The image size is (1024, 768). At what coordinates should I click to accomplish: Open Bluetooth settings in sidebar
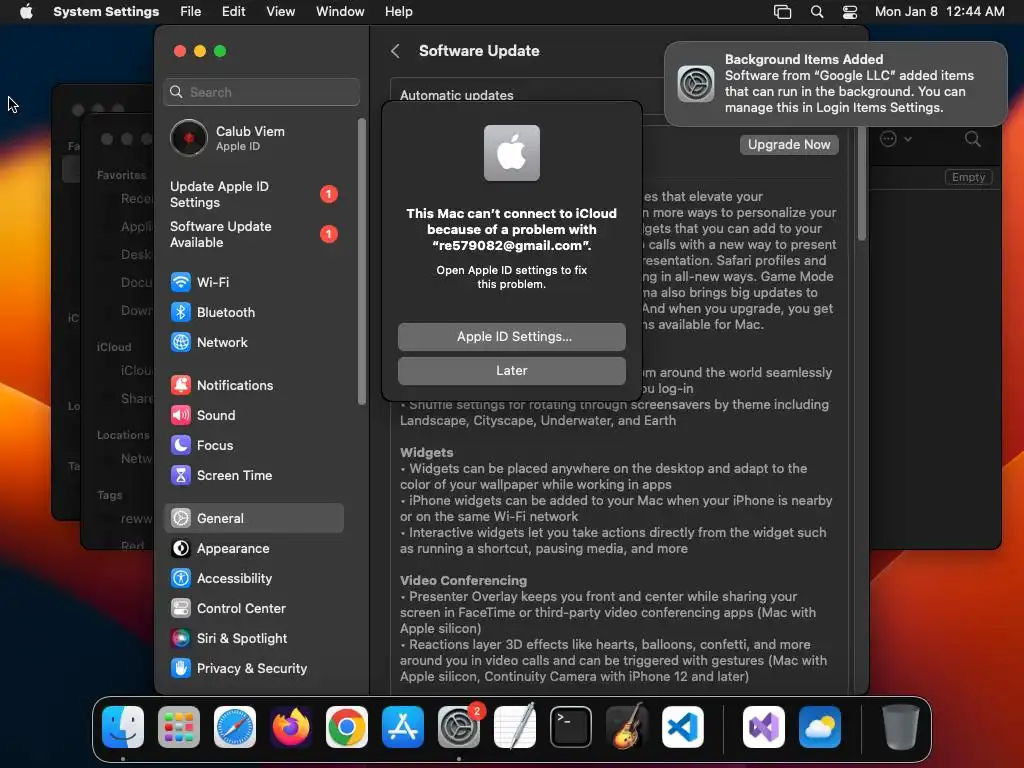pyautogui.click(x=213, y=312)
